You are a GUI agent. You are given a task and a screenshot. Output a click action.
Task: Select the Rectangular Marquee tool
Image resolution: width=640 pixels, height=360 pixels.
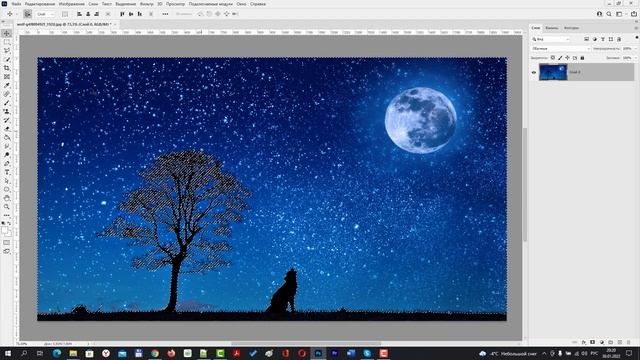click(7, 42)
